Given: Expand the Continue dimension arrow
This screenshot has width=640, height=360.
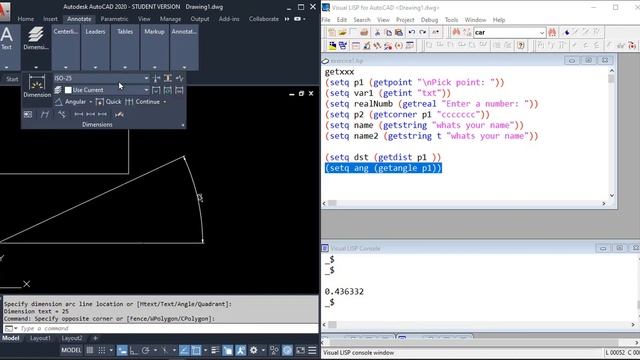Looking at the screenshot, I should coord(165,102).
